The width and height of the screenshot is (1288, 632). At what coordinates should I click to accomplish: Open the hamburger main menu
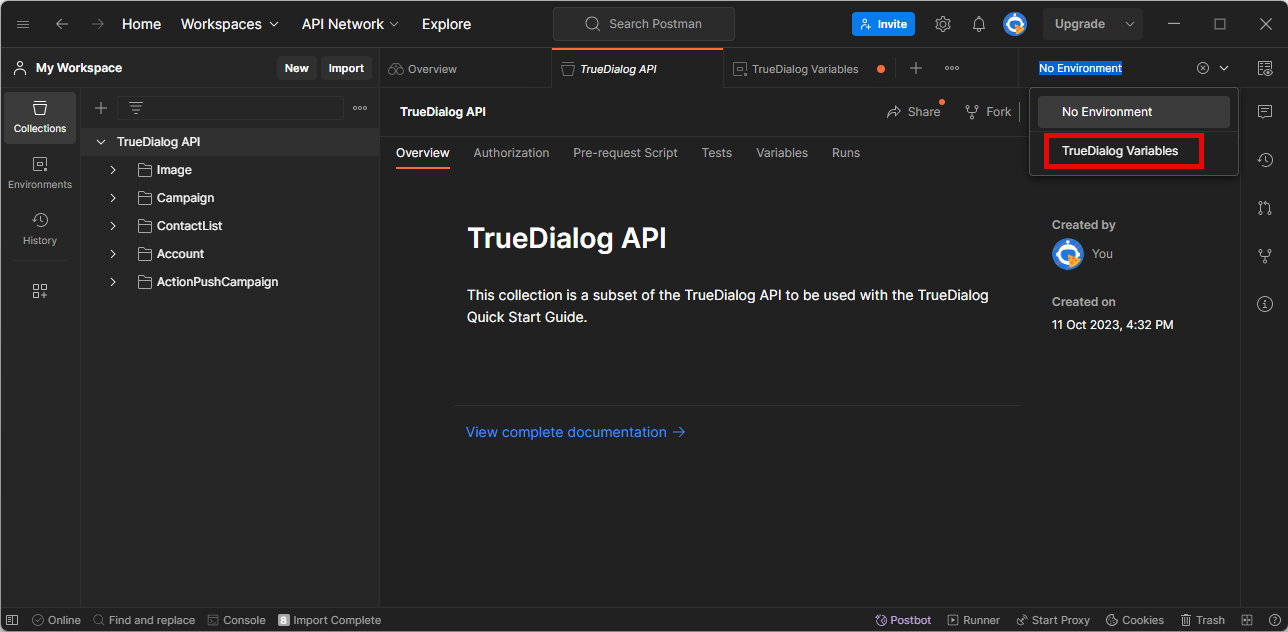[x=23, y=24]
